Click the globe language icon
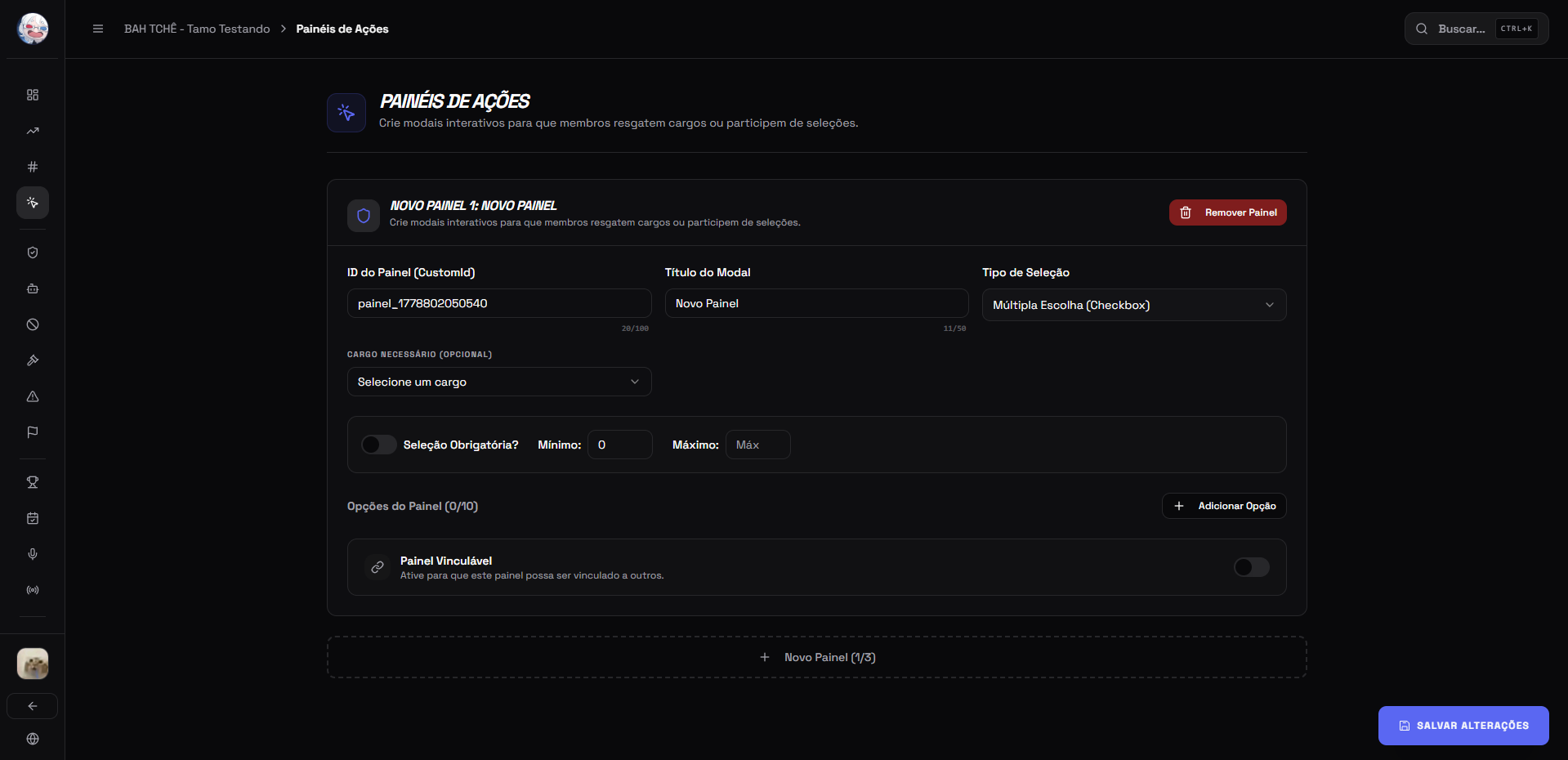The width and height of the screenshot is (1568, 760). pos(33,739)
